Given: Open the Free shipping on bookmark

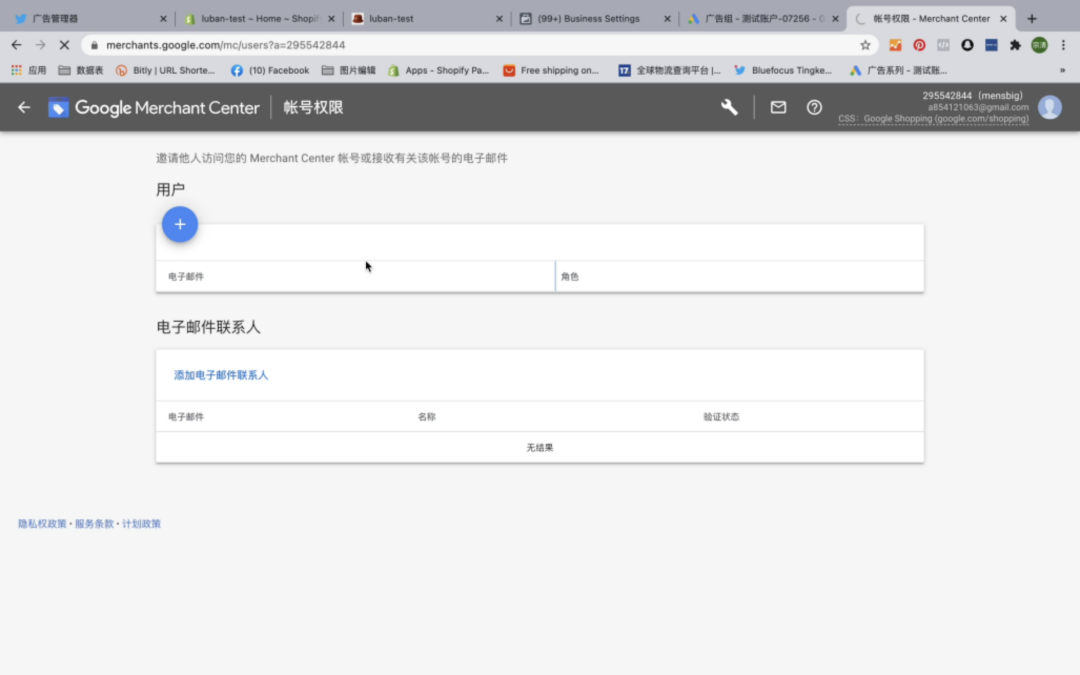Looking at the screenshot, I should [x=551, y=70].
